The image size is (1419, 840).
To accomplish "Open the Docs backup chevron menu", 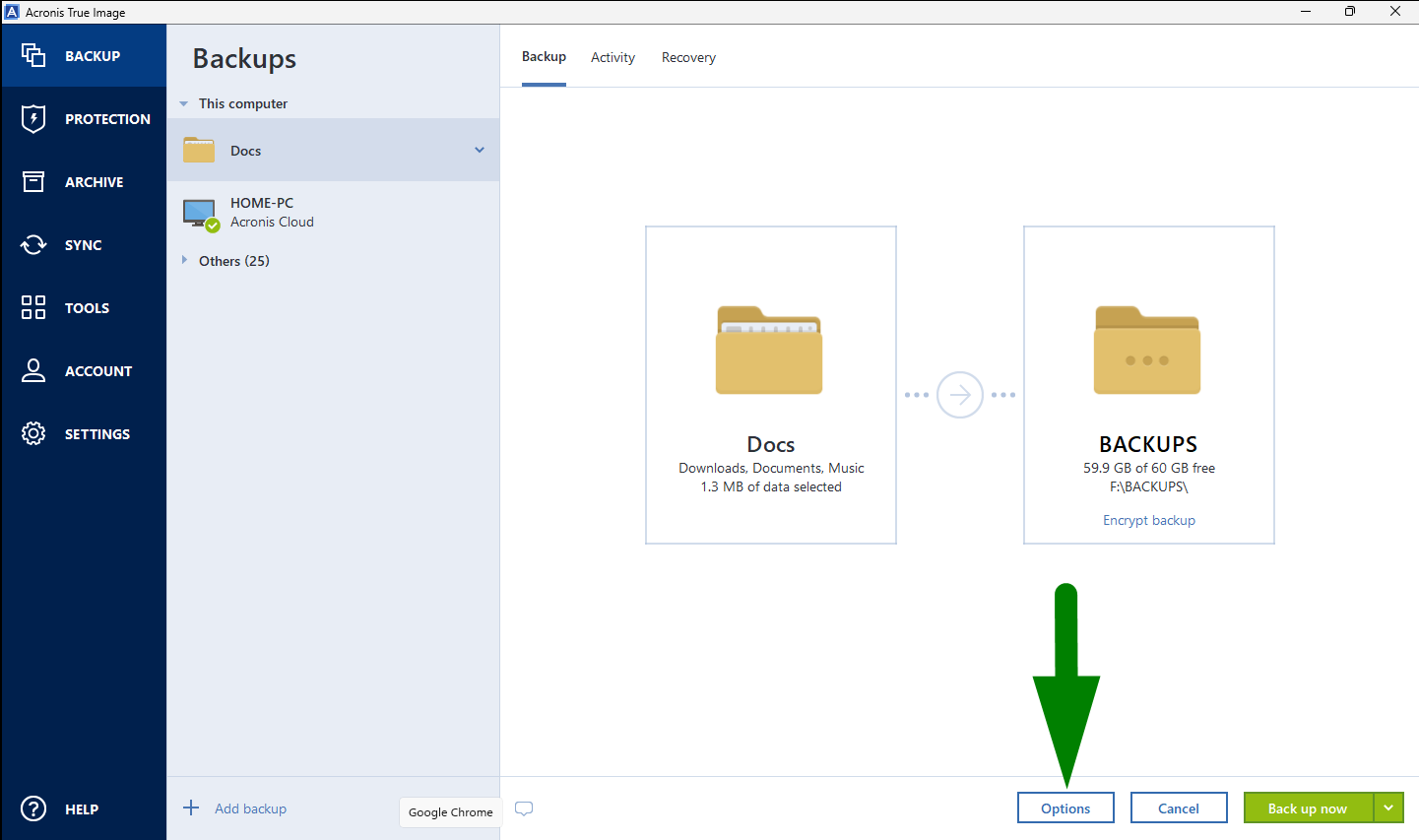I will pos(480,151).
